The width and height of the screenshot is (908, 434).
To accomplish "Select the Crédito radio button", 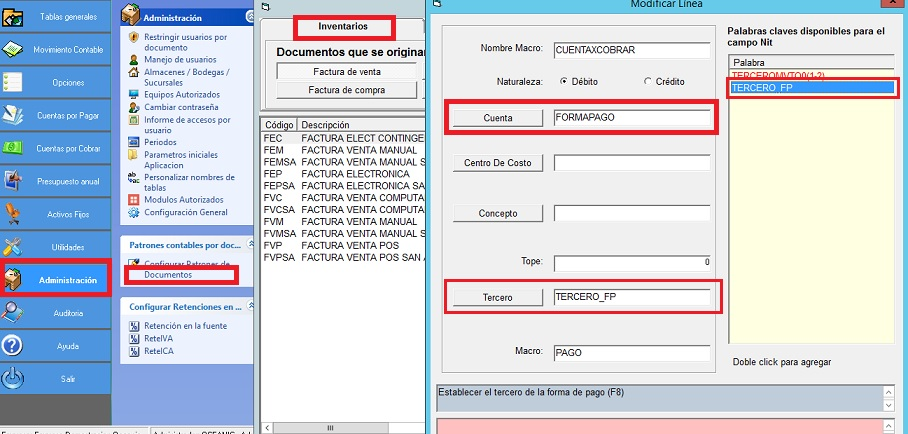I will click(x=648, y=81).
